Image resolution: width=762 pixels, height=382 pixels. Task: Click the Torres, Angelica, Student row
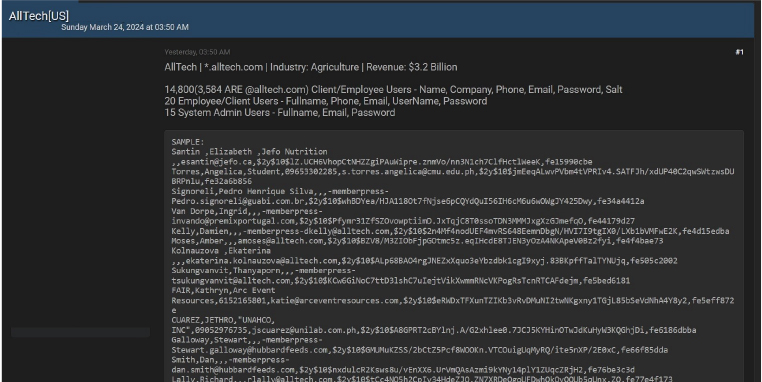[453, 176]
